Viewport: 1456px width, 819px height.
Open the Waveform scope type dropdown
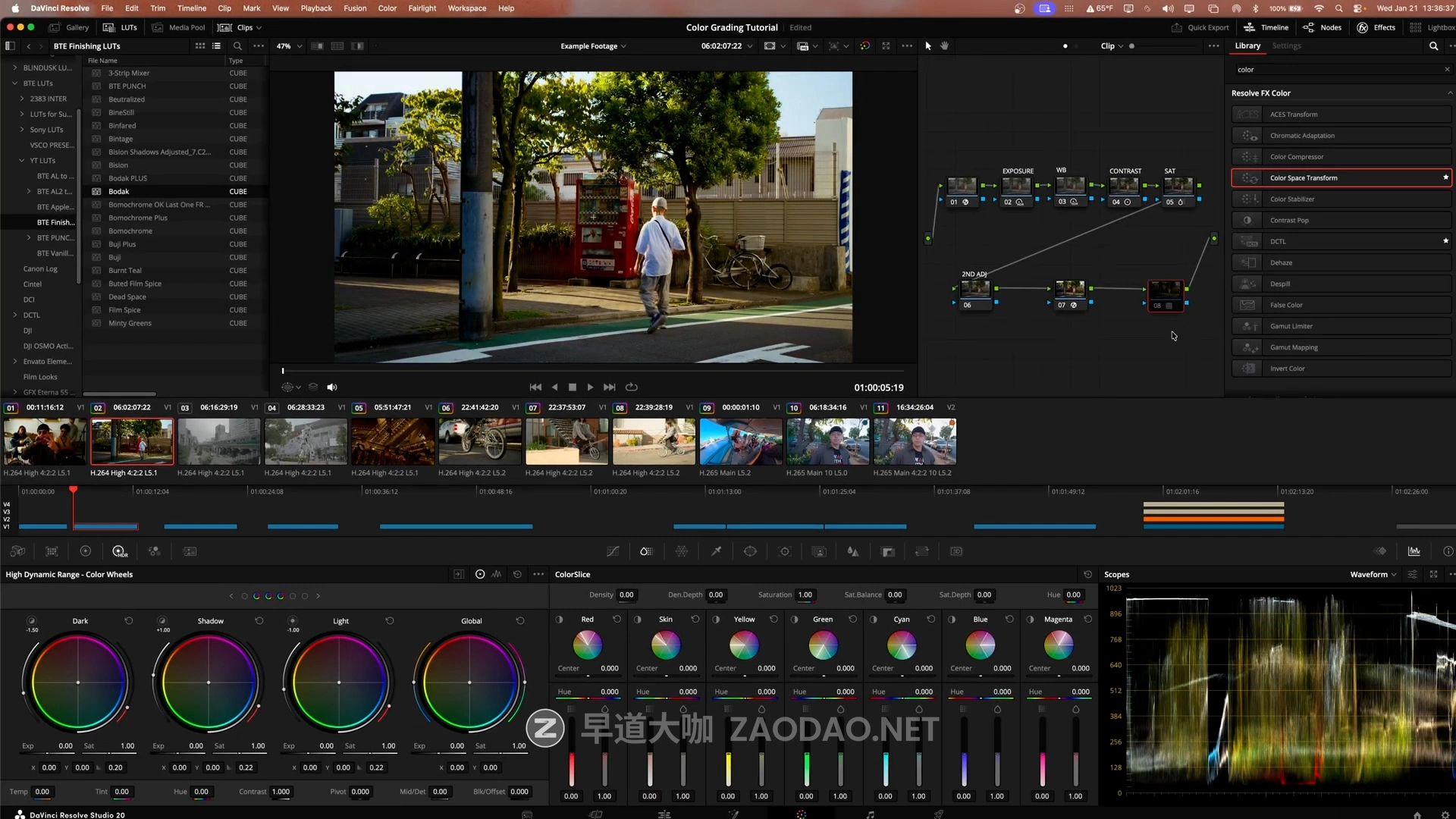tap(1373, 575)
